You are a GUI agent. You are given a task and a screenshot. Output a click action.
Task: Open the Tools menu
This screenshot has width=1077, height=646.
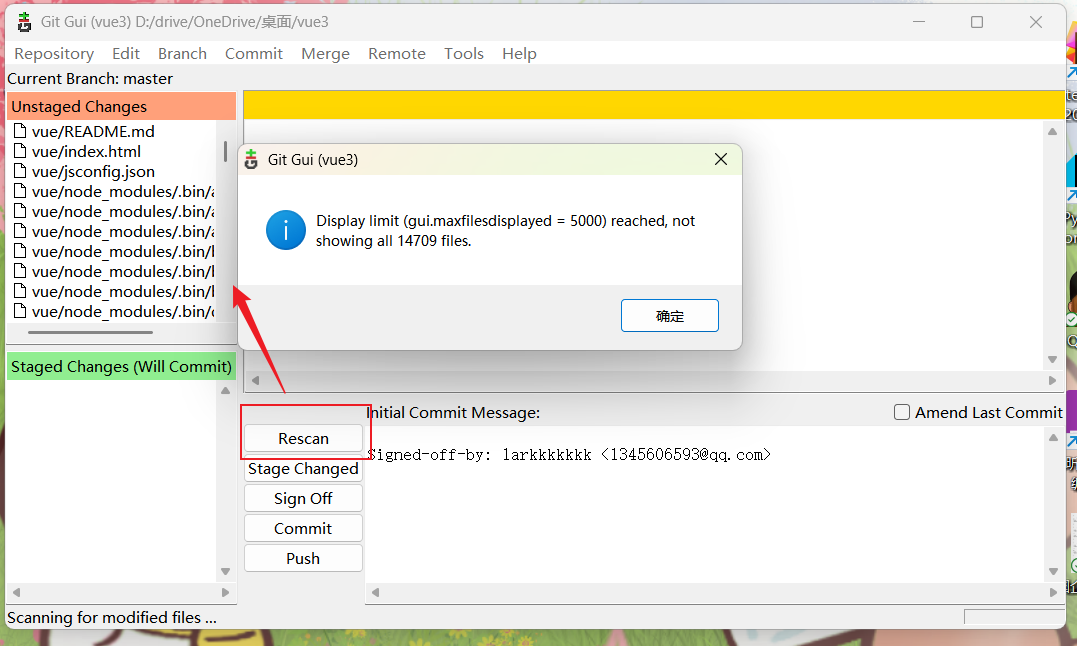coord(464,54)
